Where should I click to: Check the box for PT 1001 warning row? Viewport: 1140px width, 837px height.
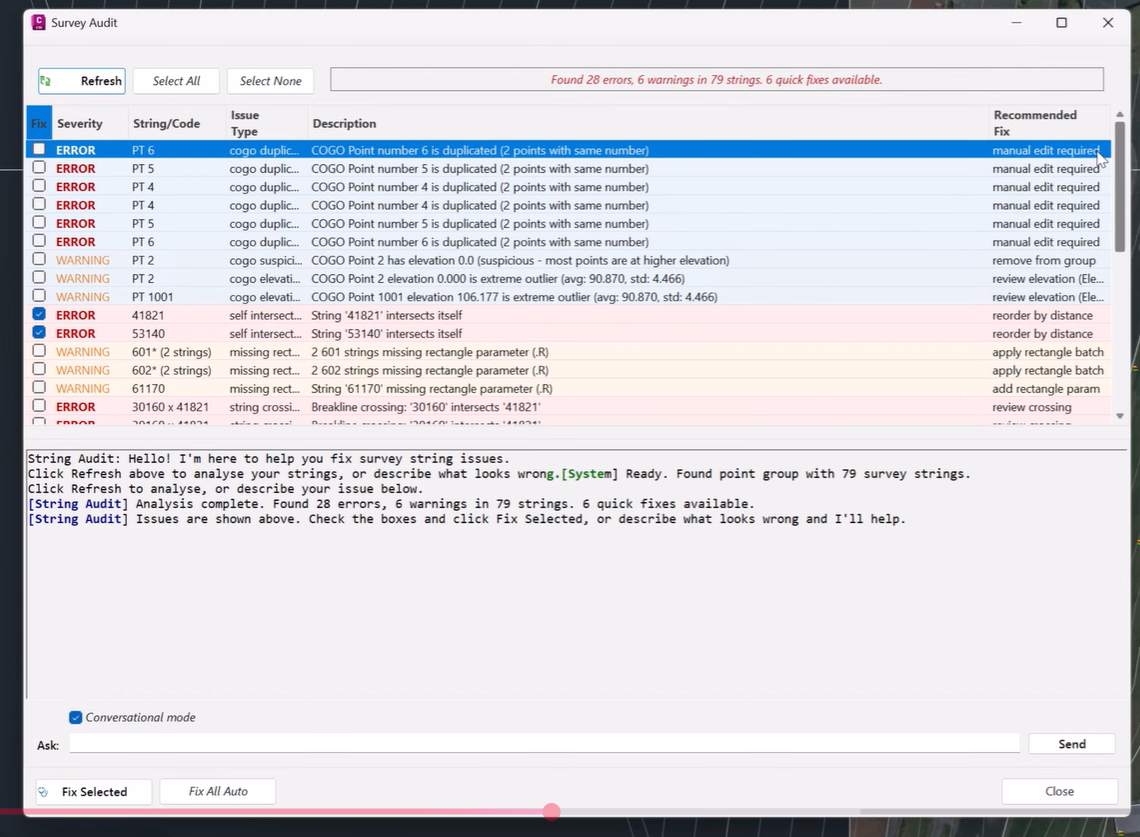(x=39, y=296)
